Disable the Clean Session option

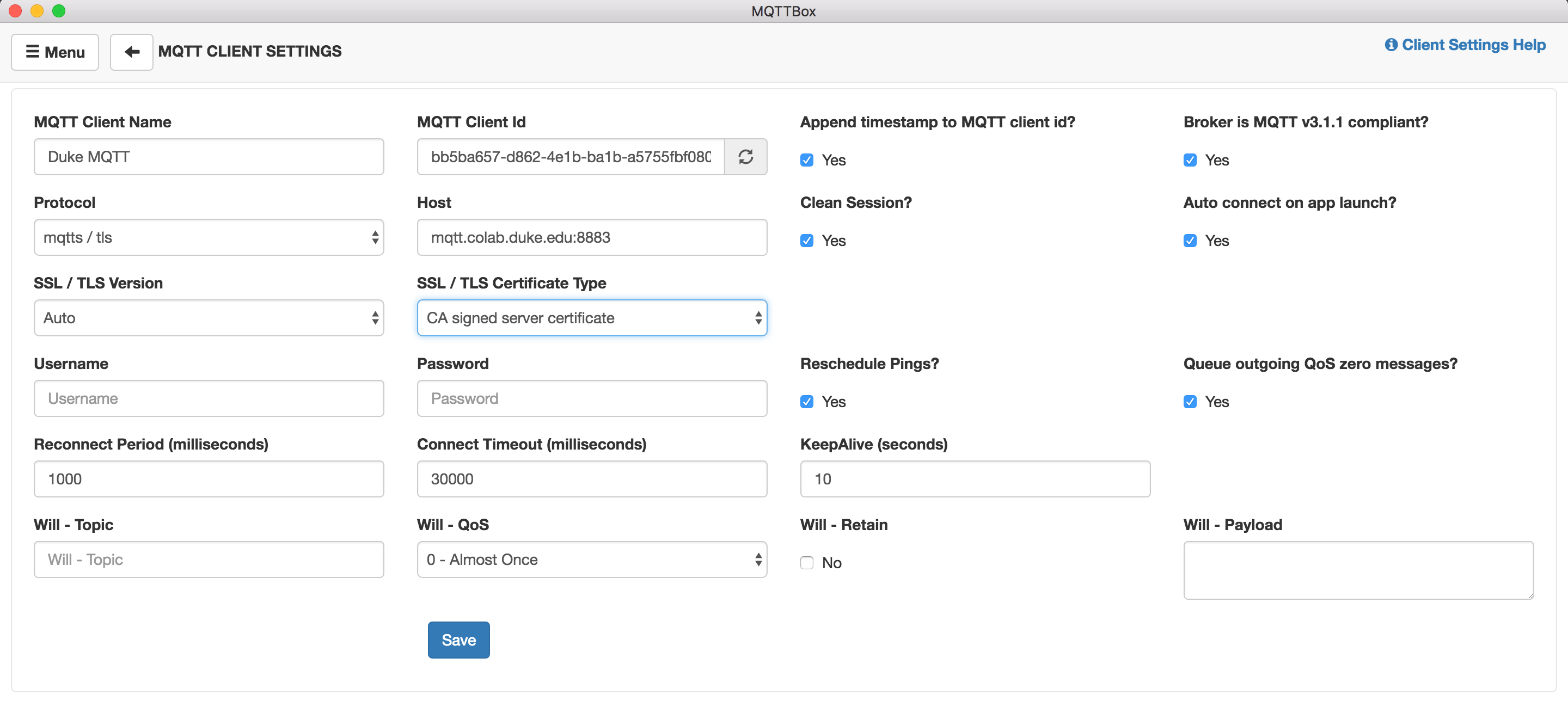(x=806, y=241)
